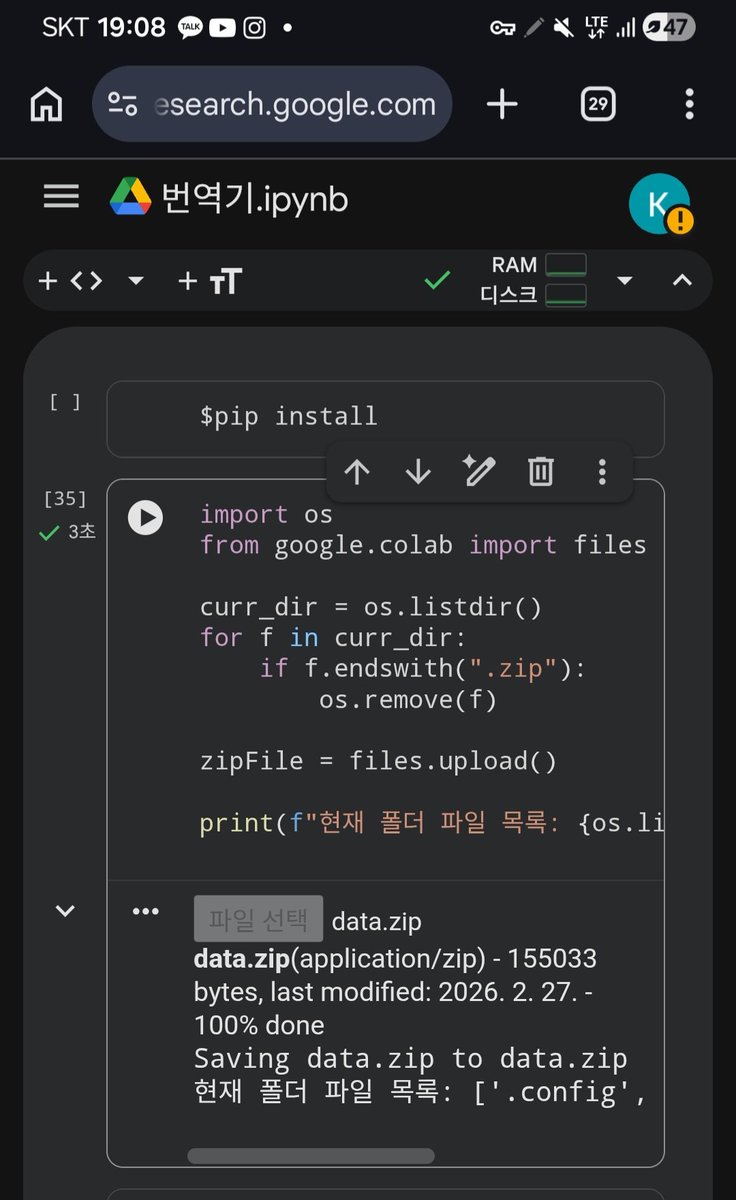Open the cell's more options three dots
Image resolution: width=736 pixels, height=1200 pixels.
pos(602,471)
